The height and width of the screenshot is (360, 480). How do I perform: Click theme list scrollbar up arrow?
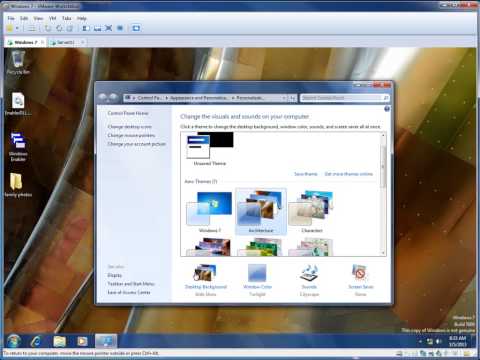tap(383, 135)
